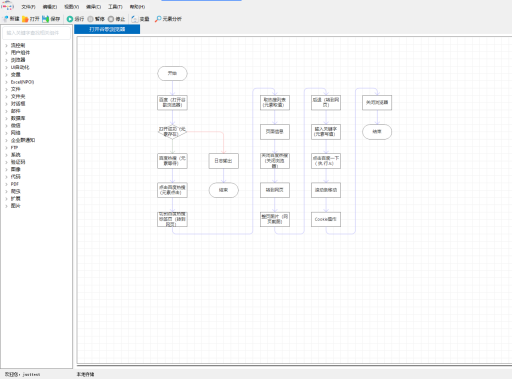Select the 邮件 tree row

pyautogui.click(x=15, y=111)
